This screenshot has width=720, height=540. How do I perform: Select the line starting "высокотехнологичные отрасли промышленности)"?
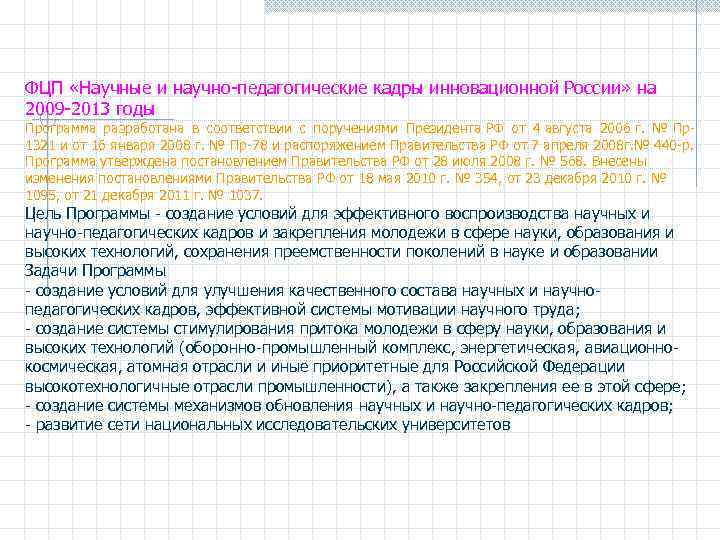coord(355,387)
